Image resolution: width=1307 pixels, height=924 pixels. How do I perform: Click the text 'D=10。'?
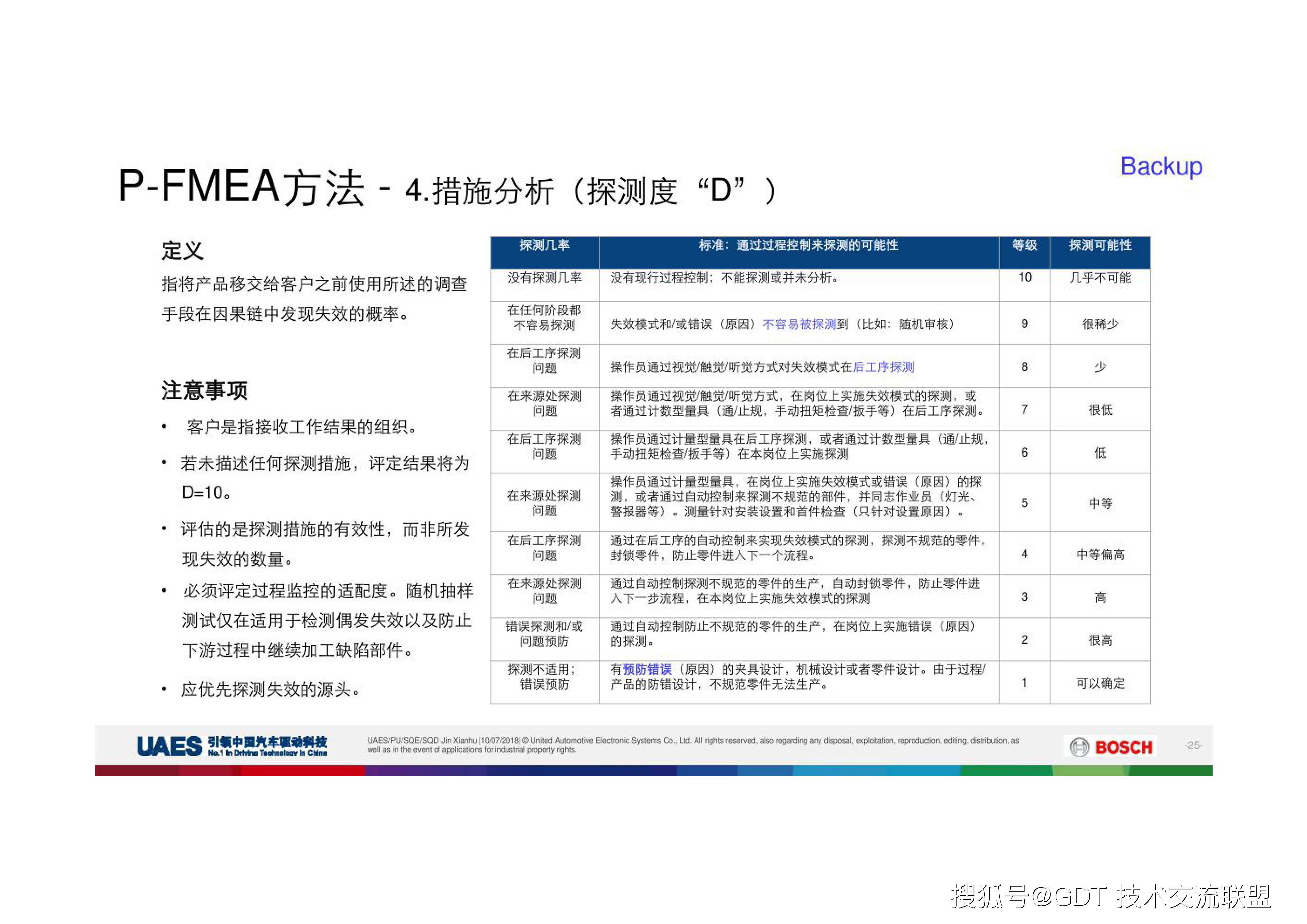(x=207, y=492)
